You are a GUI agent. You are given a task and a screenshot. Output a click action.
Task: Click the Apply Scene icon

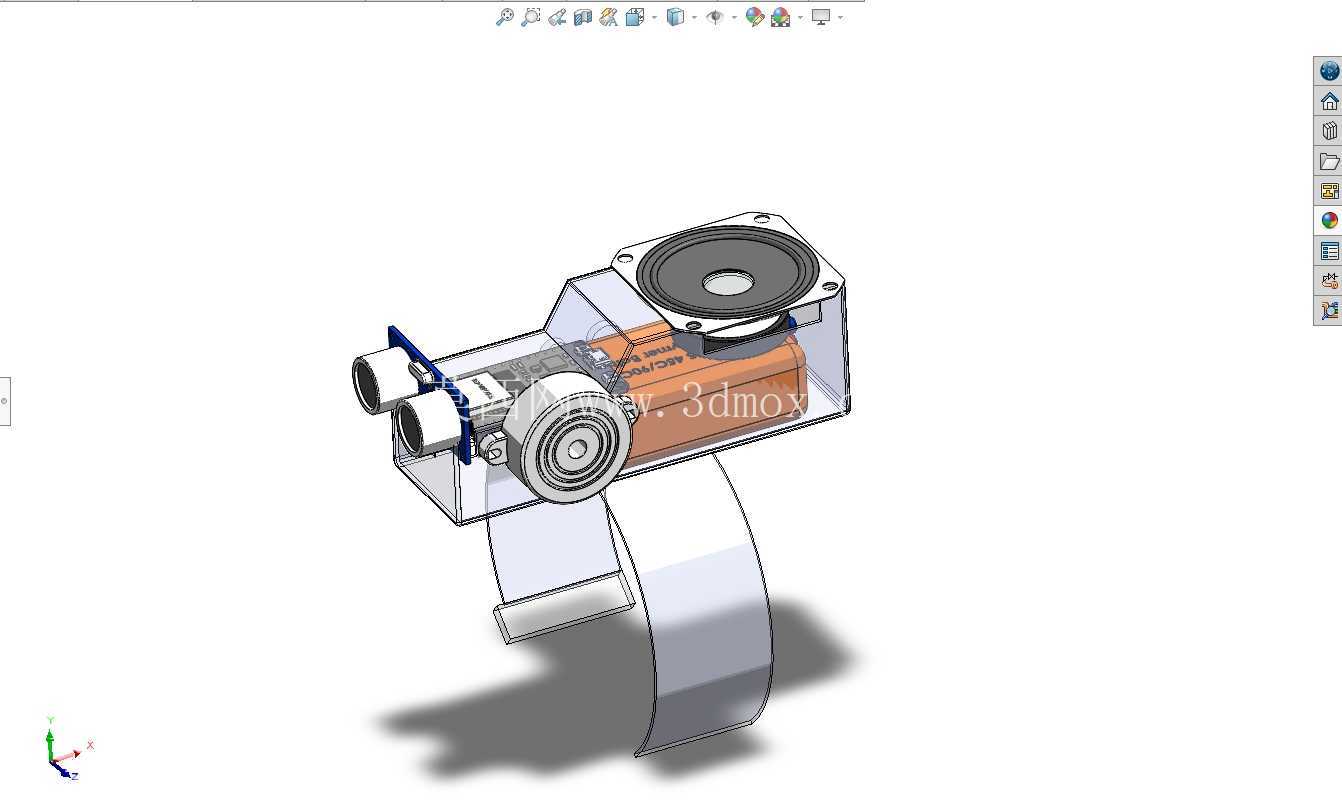pos(781,17)
